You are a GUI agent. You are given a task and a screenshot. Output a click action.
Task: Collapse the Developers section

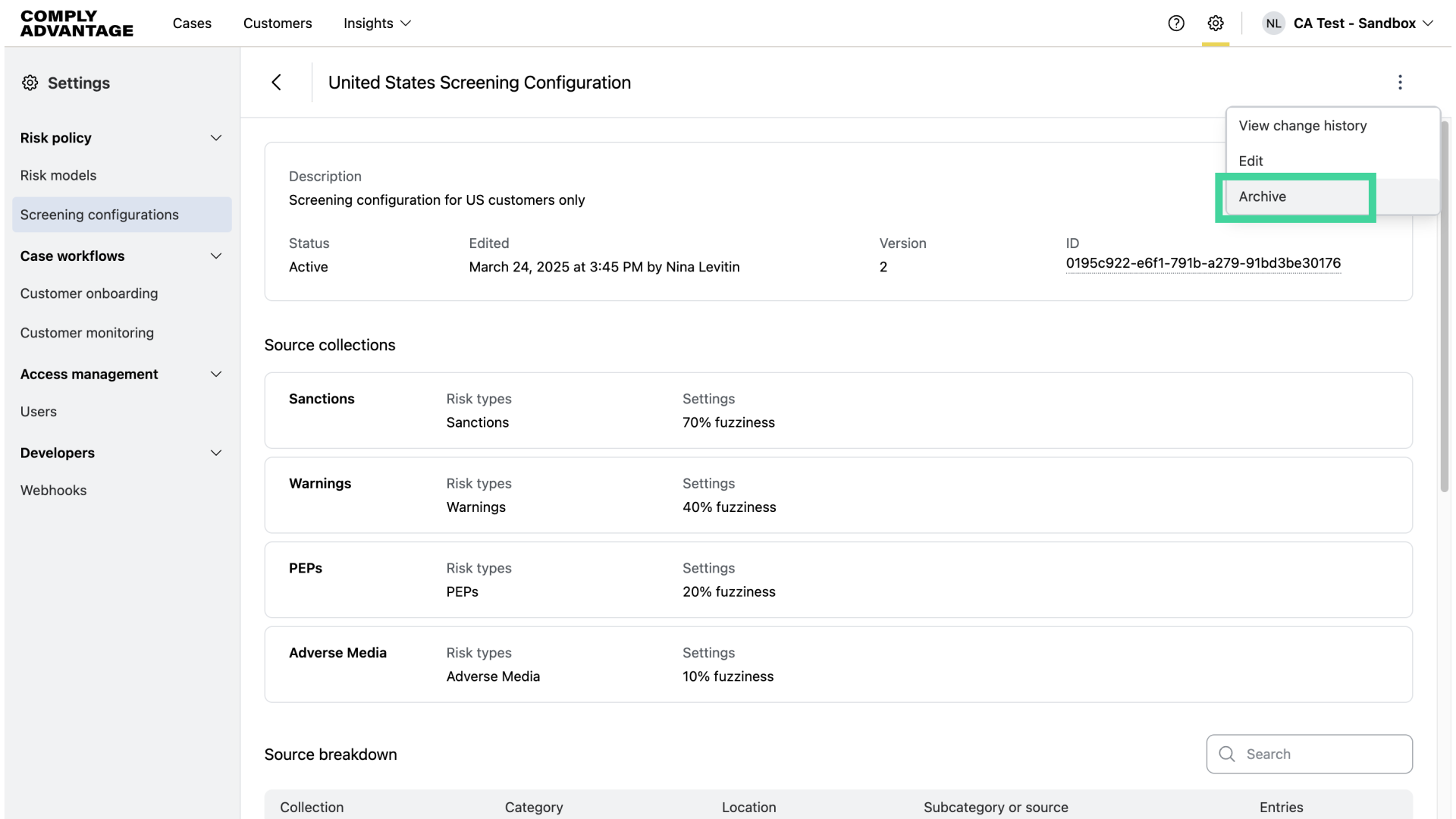[216, 453]
